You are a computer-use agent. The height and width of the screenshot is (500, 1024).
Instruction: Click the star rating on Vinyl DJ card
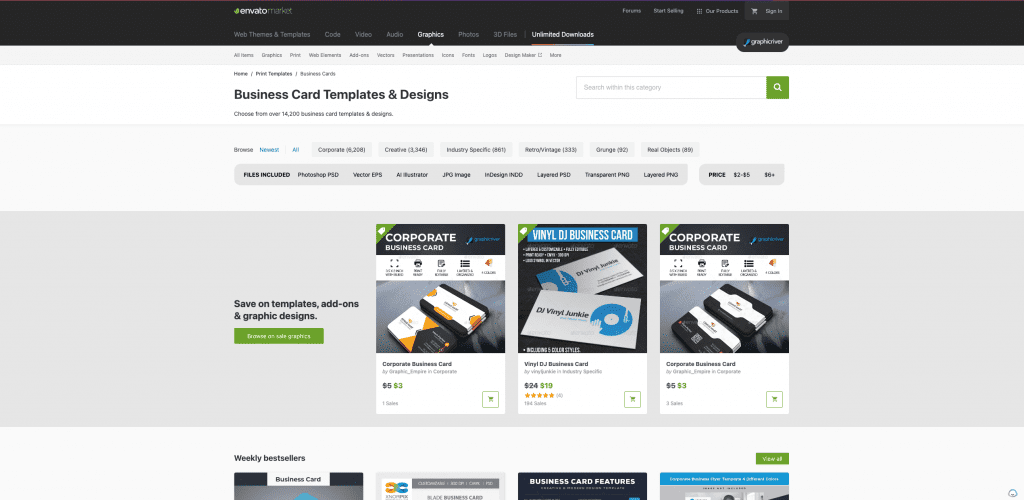[539, 396]
